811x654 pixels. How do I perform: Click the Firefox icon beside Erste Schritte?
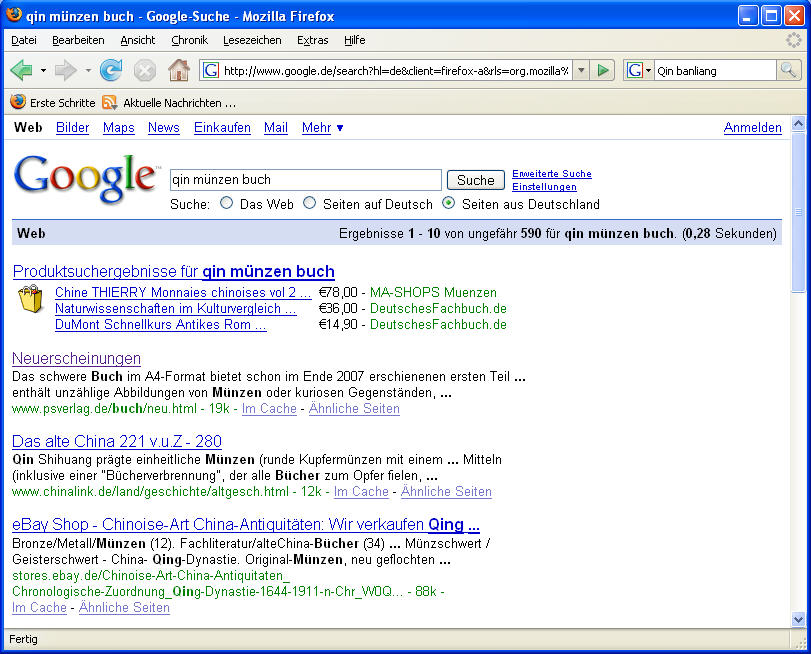click(18, 102)
